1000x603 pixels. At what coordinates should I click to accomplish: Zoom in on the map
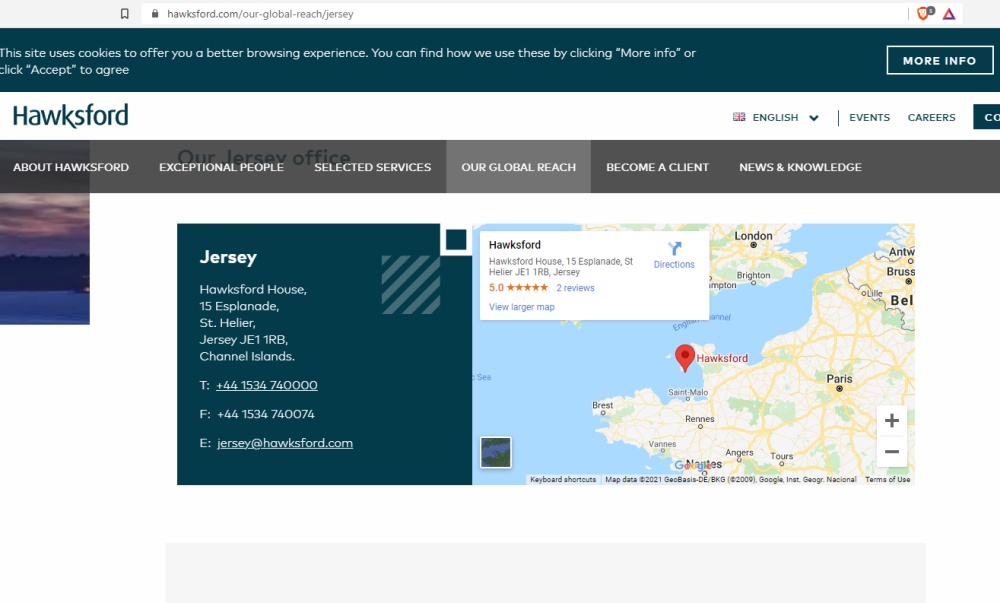[x=892, y=421]
